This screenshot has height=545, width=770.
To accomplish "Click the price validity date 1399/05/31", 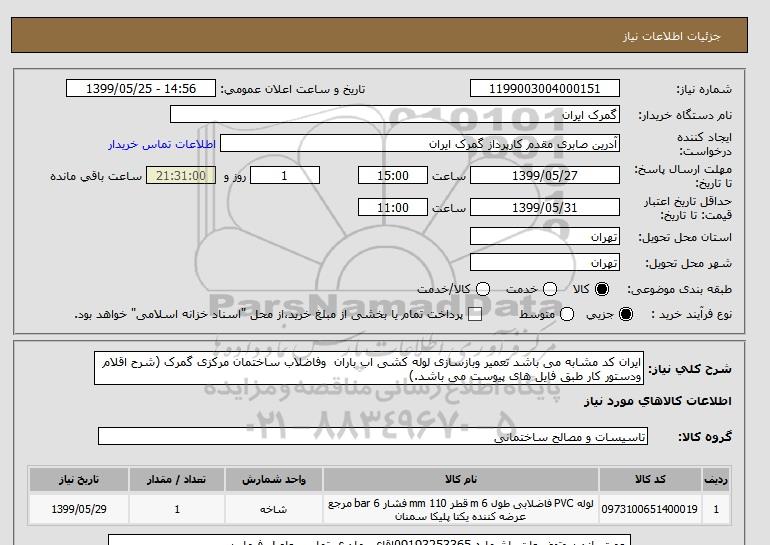I will (545, 207).
